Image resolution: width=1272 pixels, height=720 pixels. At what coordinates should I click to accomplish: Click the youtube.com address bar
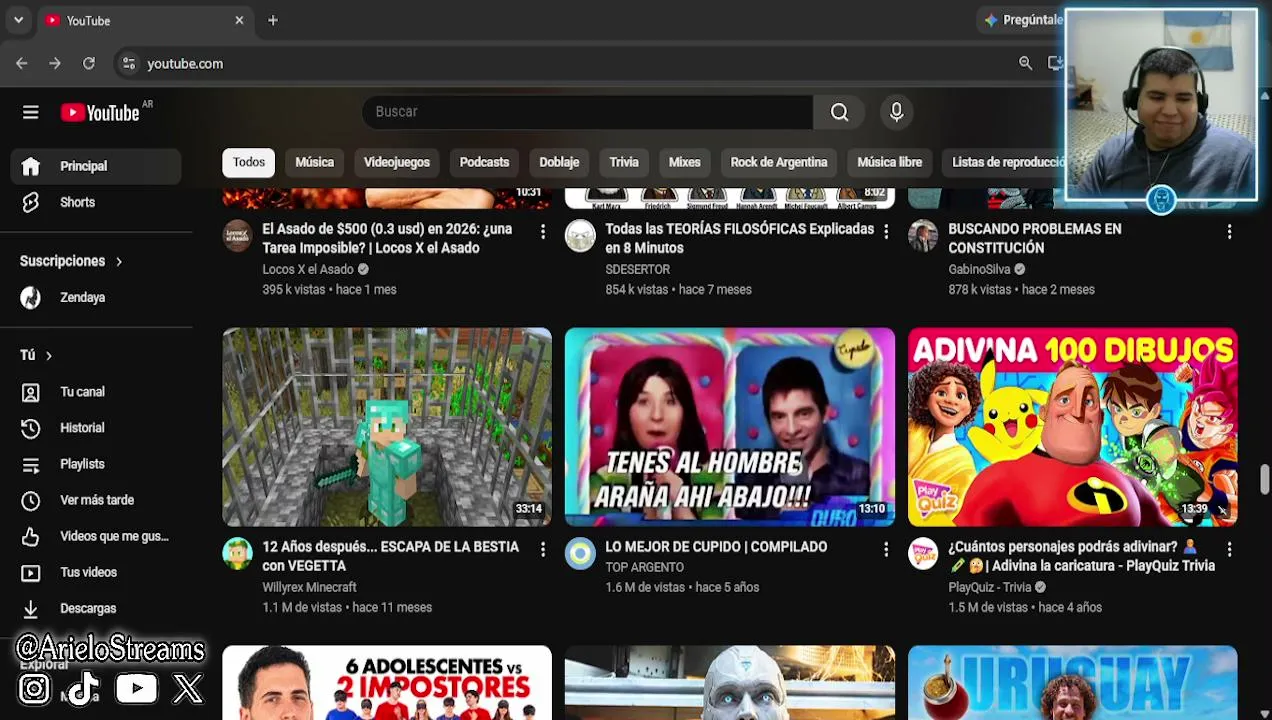pos(560,63)
